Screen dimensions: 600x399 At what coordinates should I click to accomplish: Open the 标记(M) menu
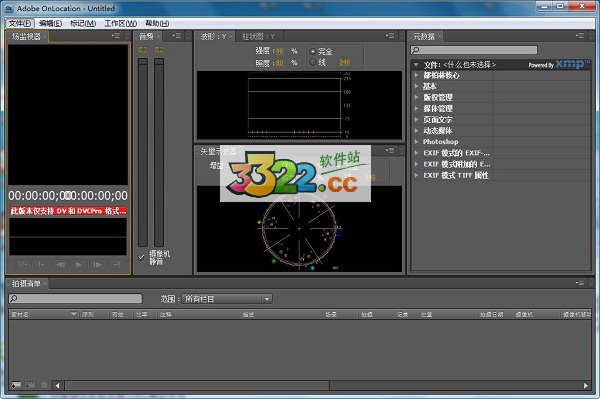[83, 23]
